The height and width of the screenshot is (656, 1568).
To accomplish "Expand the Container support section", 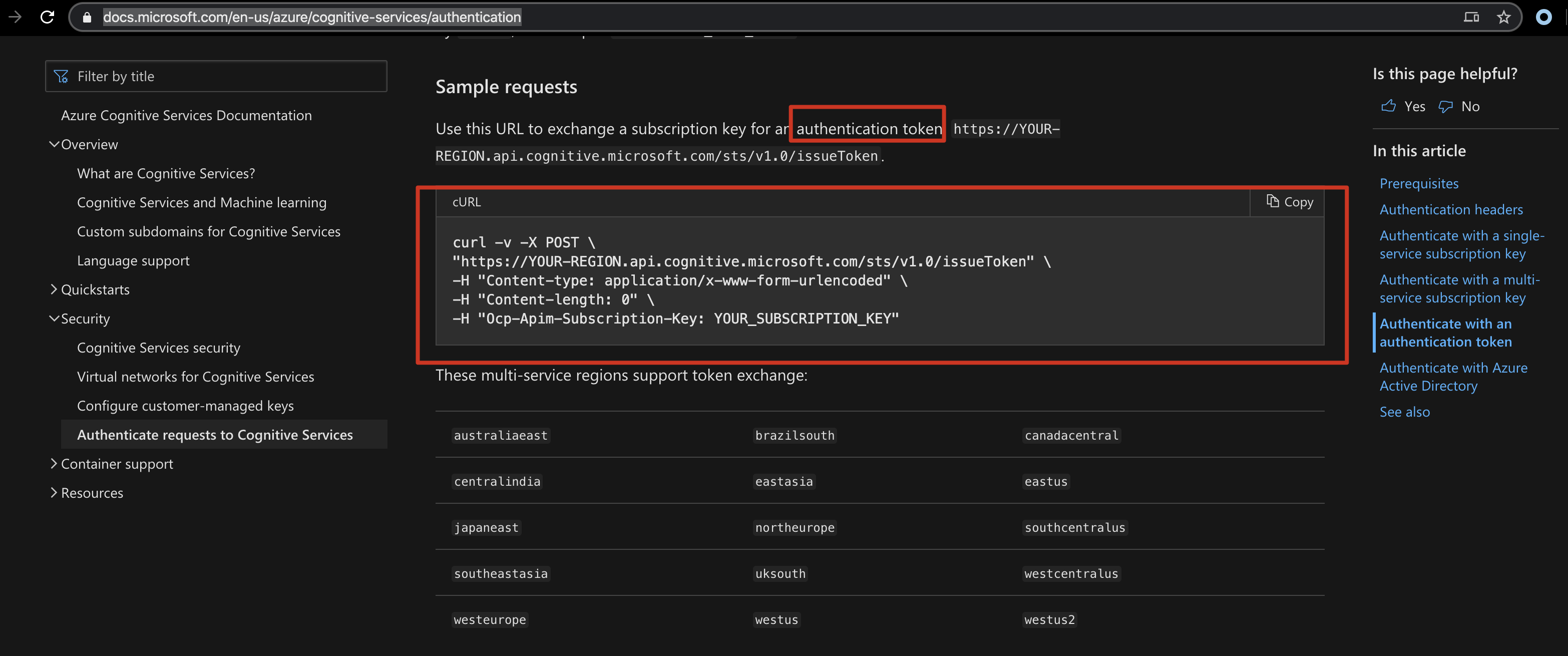I will 54,464.
